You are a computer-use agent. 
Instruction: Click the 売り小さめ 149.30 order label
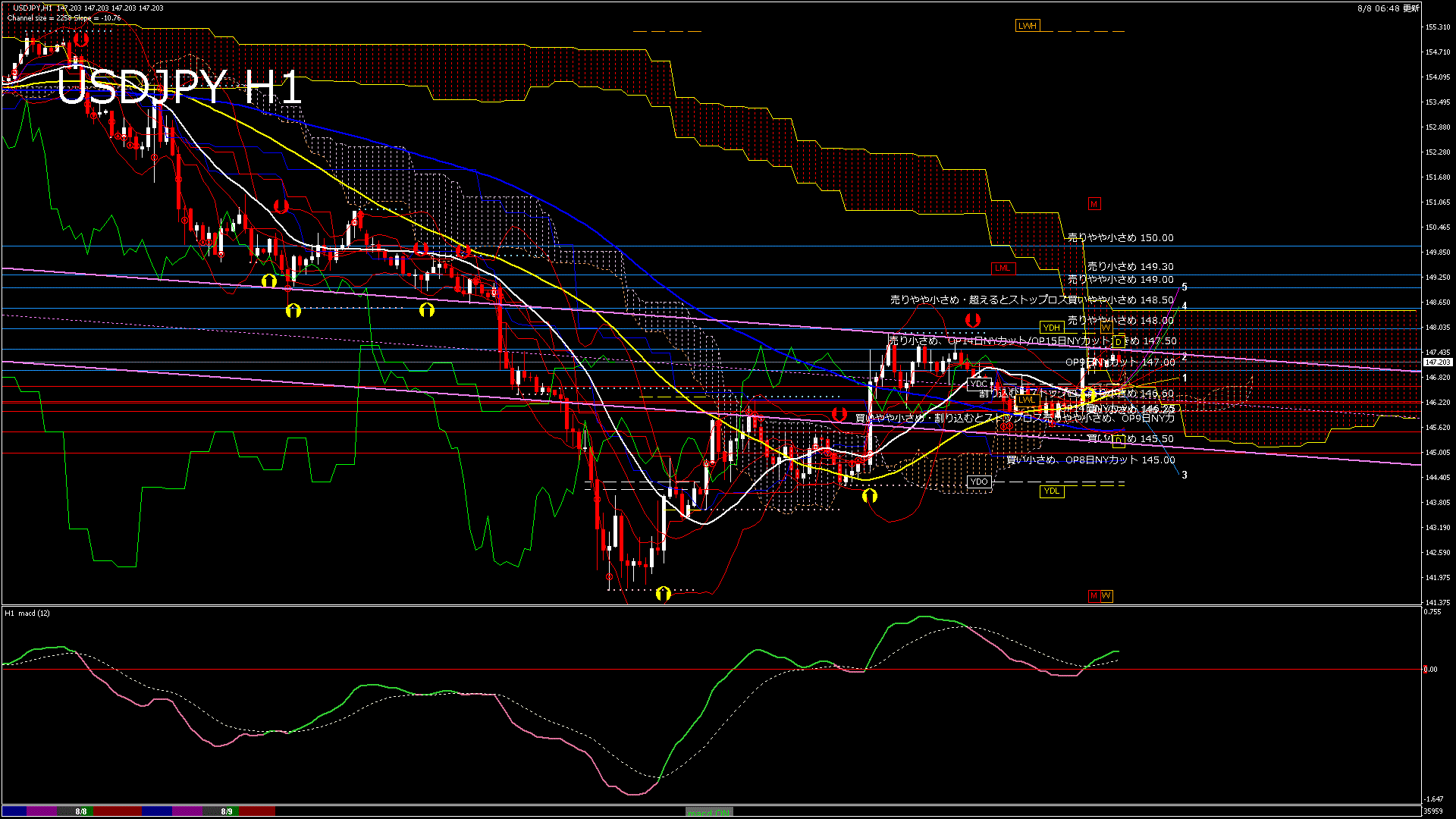1130,267
